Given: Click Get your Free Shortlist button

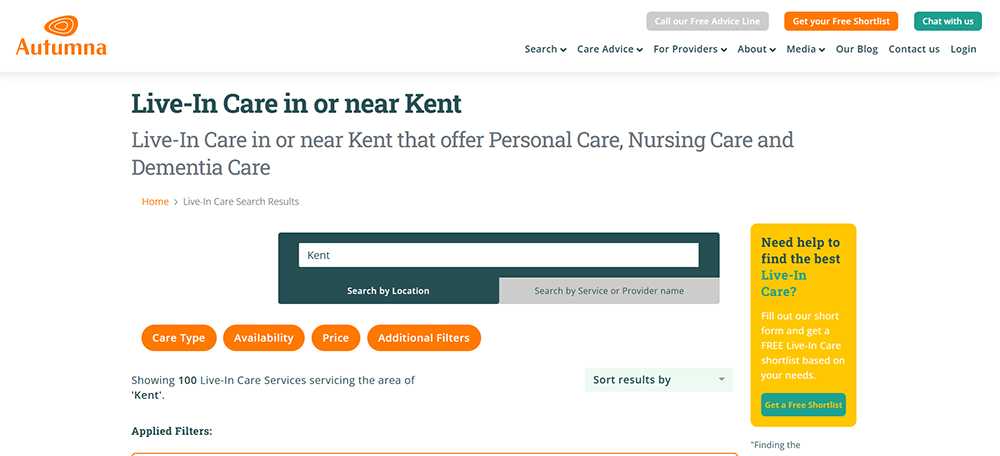Looking at the screenshot, I should tap(841, 21).
